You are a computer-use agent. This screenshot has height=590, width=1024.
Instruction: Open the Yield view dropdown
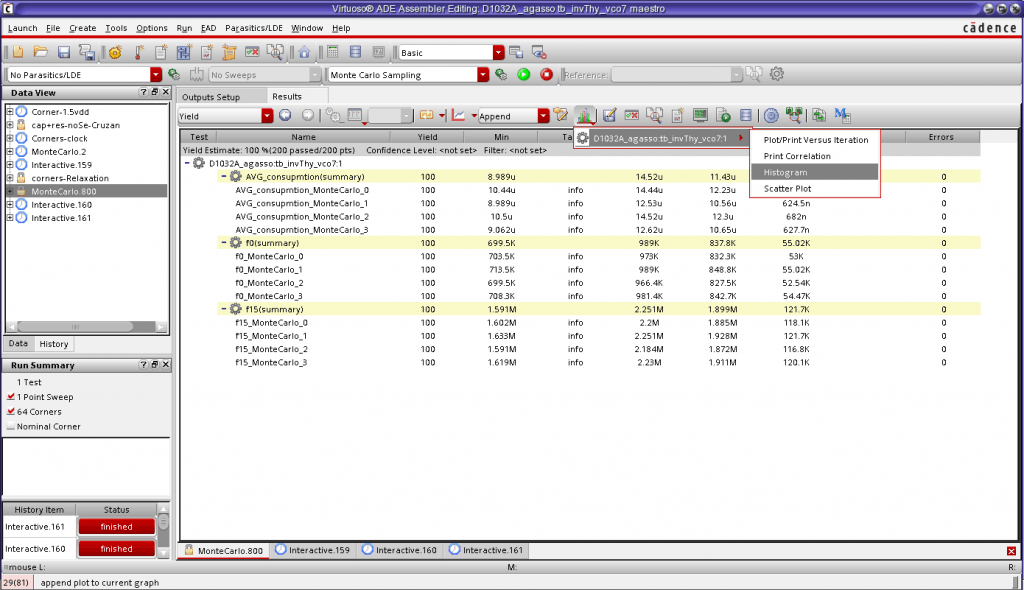point(267,116)
